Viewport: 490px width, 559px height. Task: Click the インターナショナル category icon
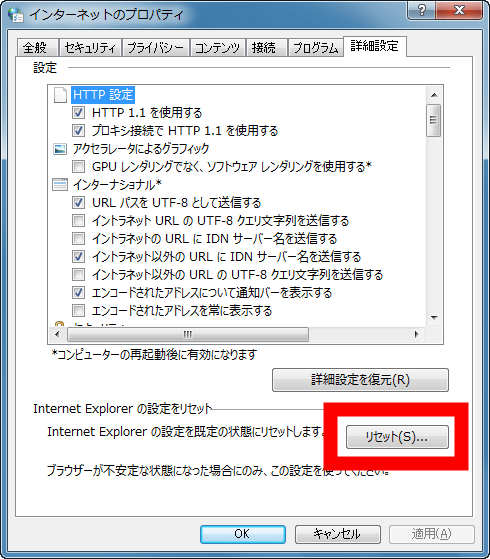point(60,185)
